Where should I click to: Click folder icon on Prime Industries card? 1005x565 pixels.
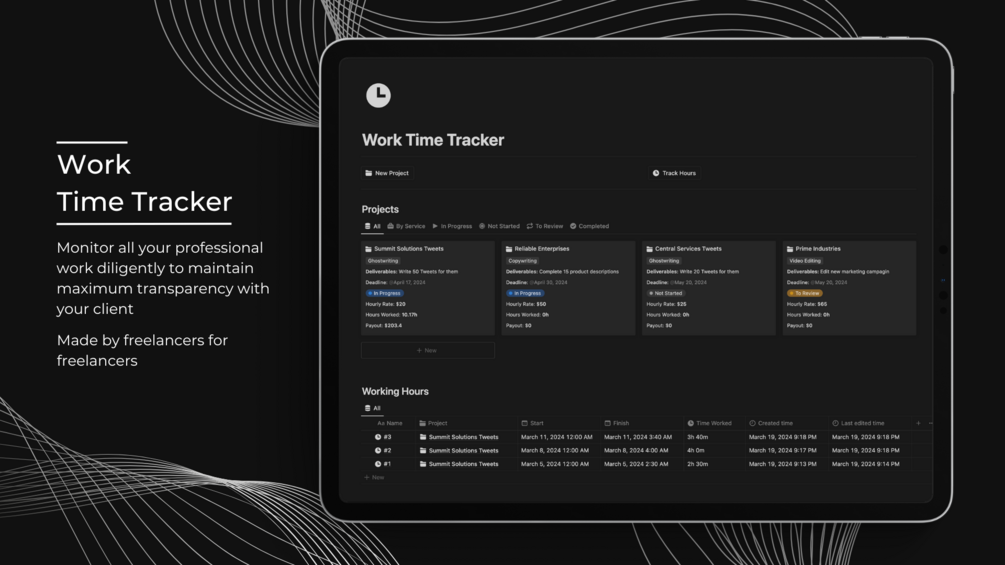(x=790, y=249)
